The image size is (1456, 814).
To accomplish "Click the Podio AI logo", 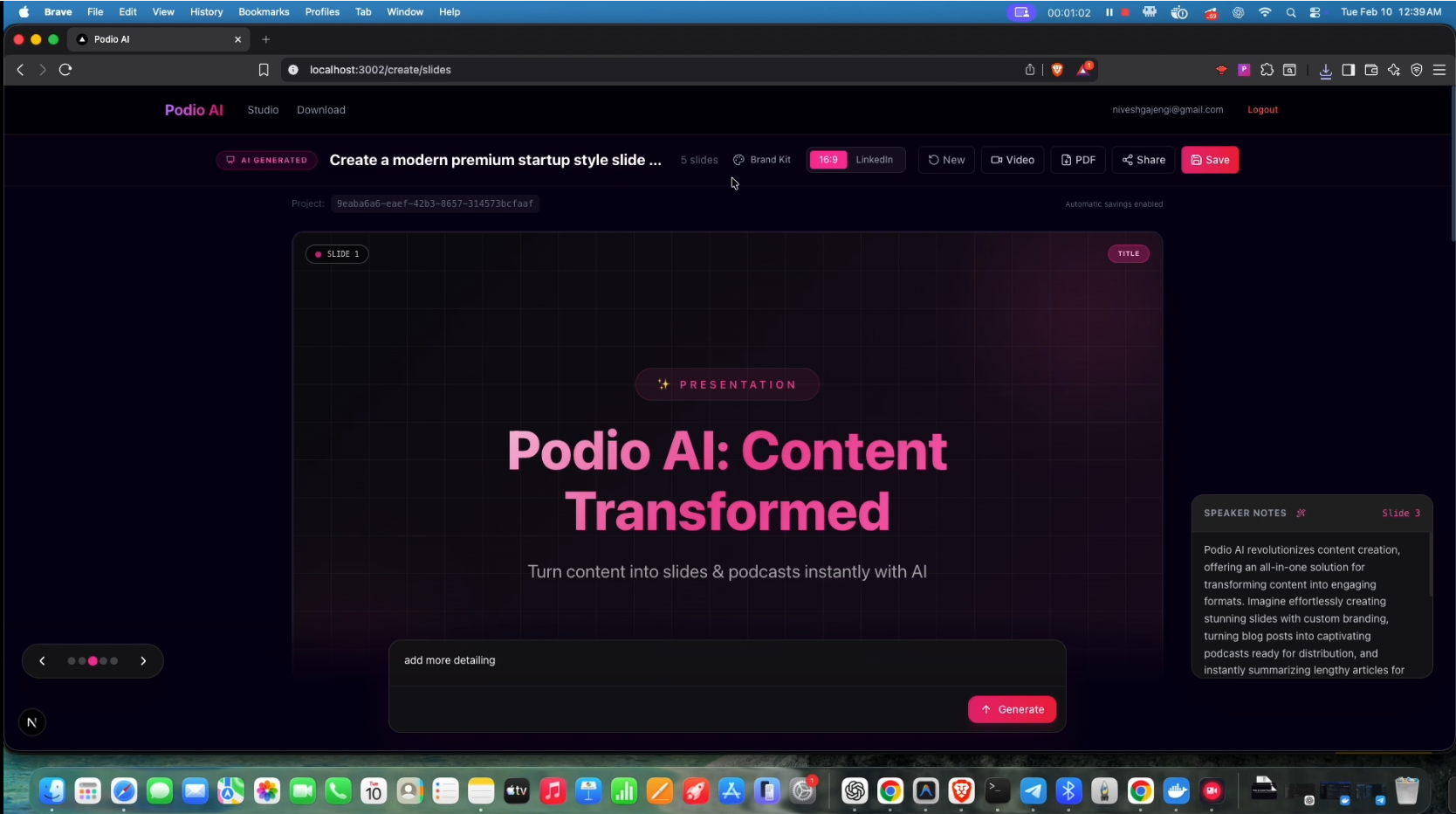I will pyautogui.click(x=194, y=110).
